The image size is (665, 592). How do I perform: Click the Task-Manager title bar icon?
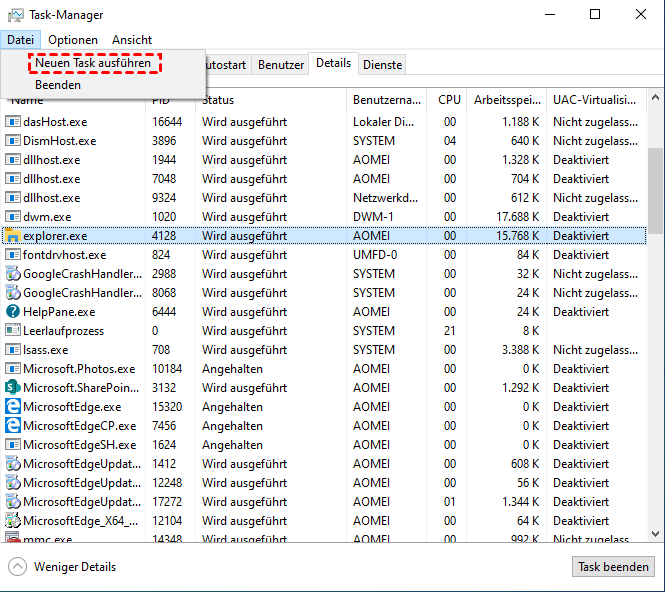pos(14,15)
